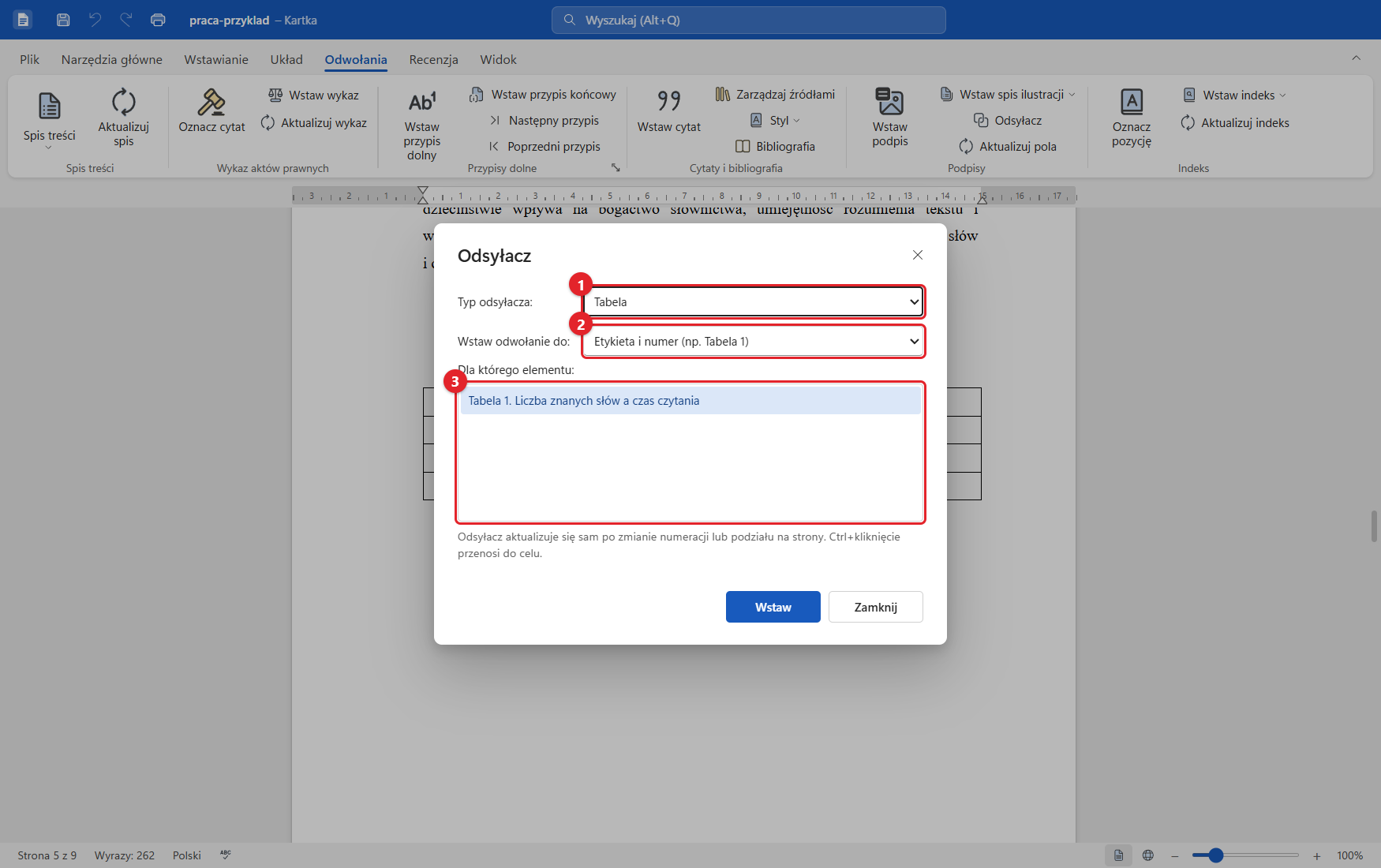Close the Odsyłacz dialog with X
This screenshot has width=1381, height=868.
(918, 255)
